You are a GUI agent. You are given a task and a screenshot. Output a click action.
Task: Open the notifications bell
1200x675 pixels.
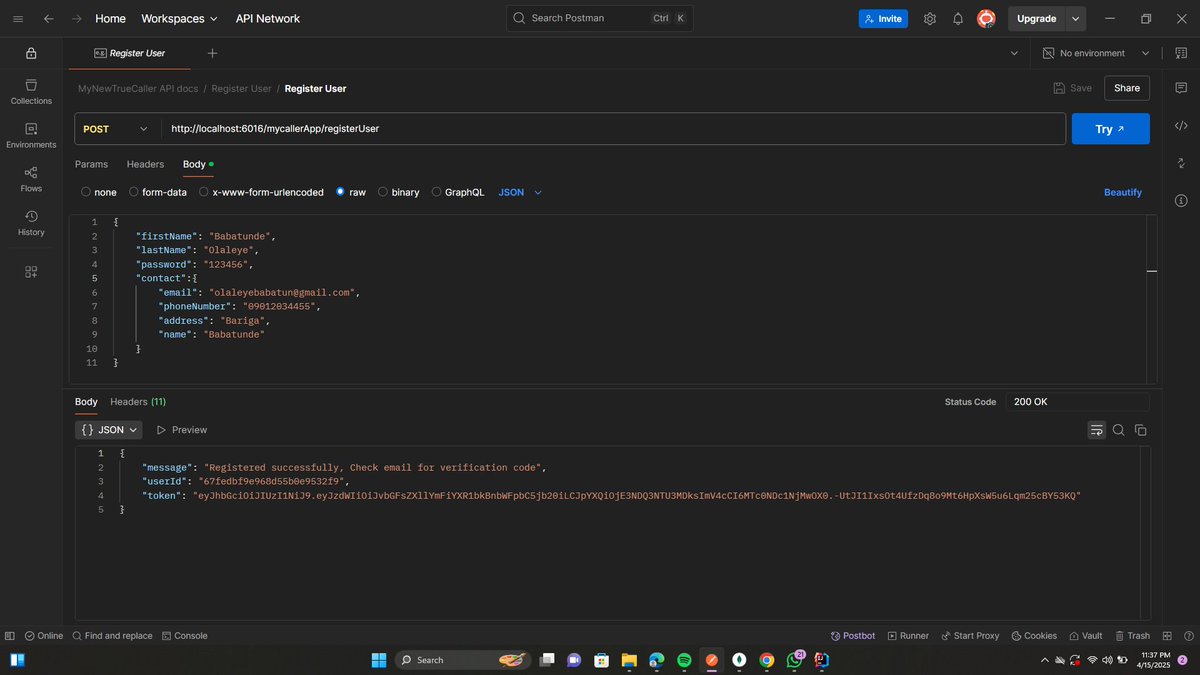958,18
